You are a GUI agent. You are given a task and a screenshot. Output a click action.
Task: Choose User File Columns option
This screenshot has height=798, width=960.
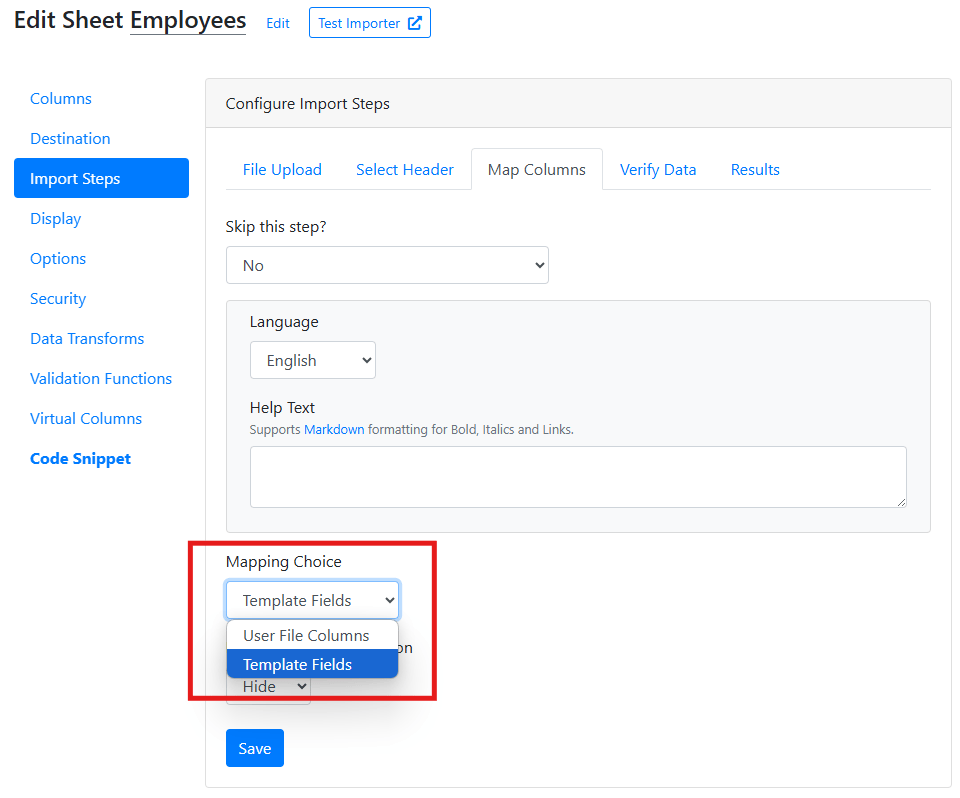312,636
